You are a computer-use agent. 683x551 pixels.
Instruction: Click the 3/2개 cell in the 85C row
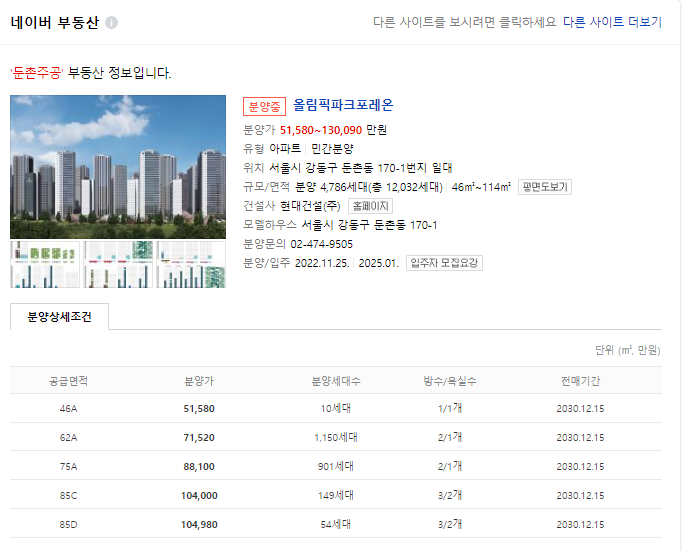pyautogui.click(x=450, y=495)
